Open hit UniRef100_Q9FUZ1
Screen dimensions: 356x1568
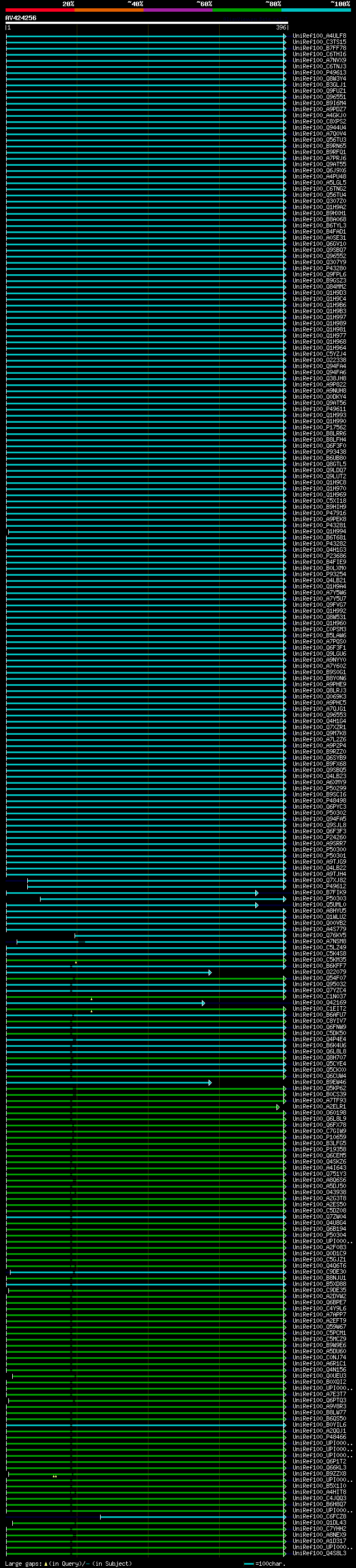pos(319,91)
